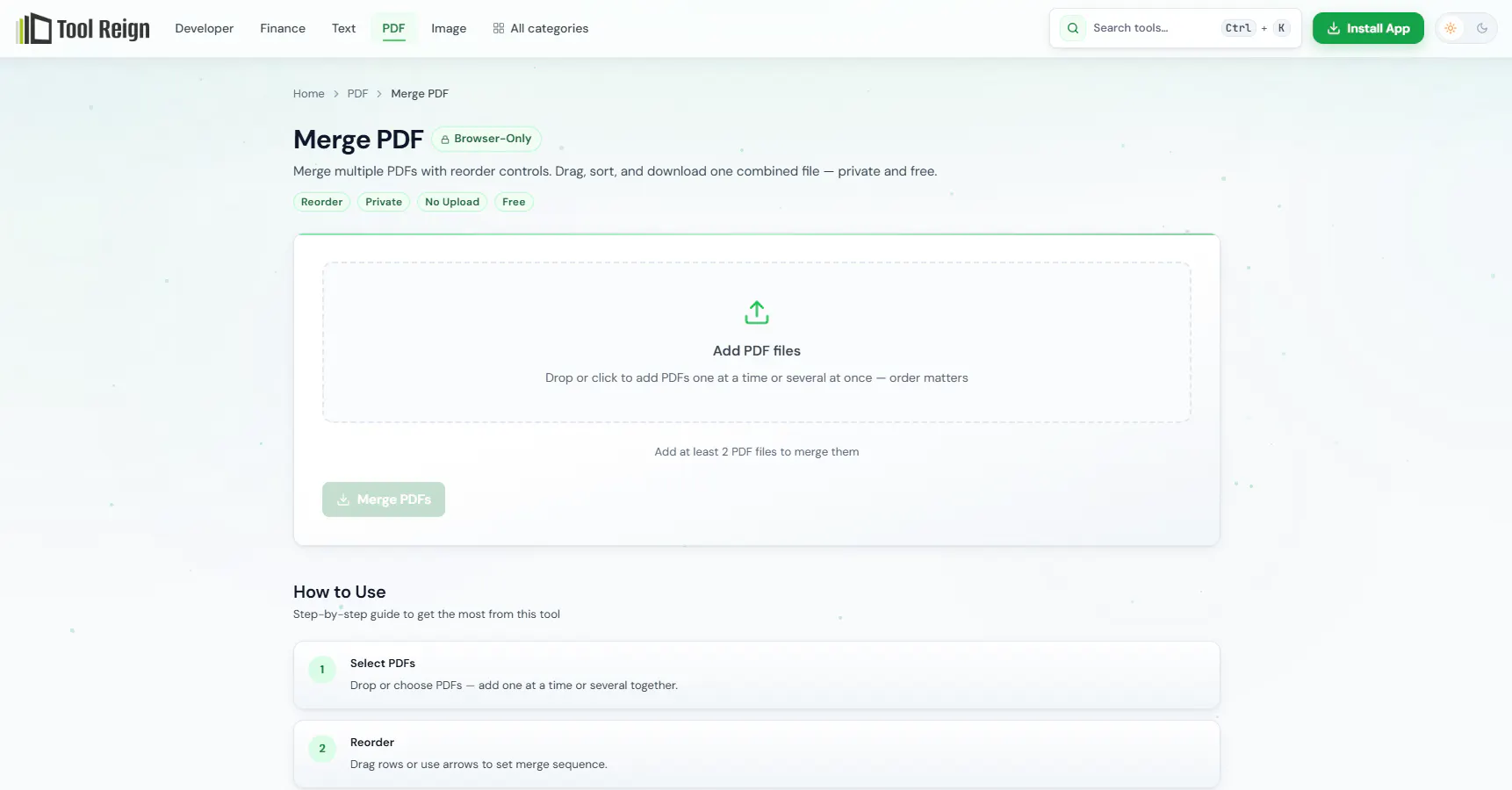Click the Free tag
The height and width of the screenshot is (790, 1512).
click(x=514, y=202)
